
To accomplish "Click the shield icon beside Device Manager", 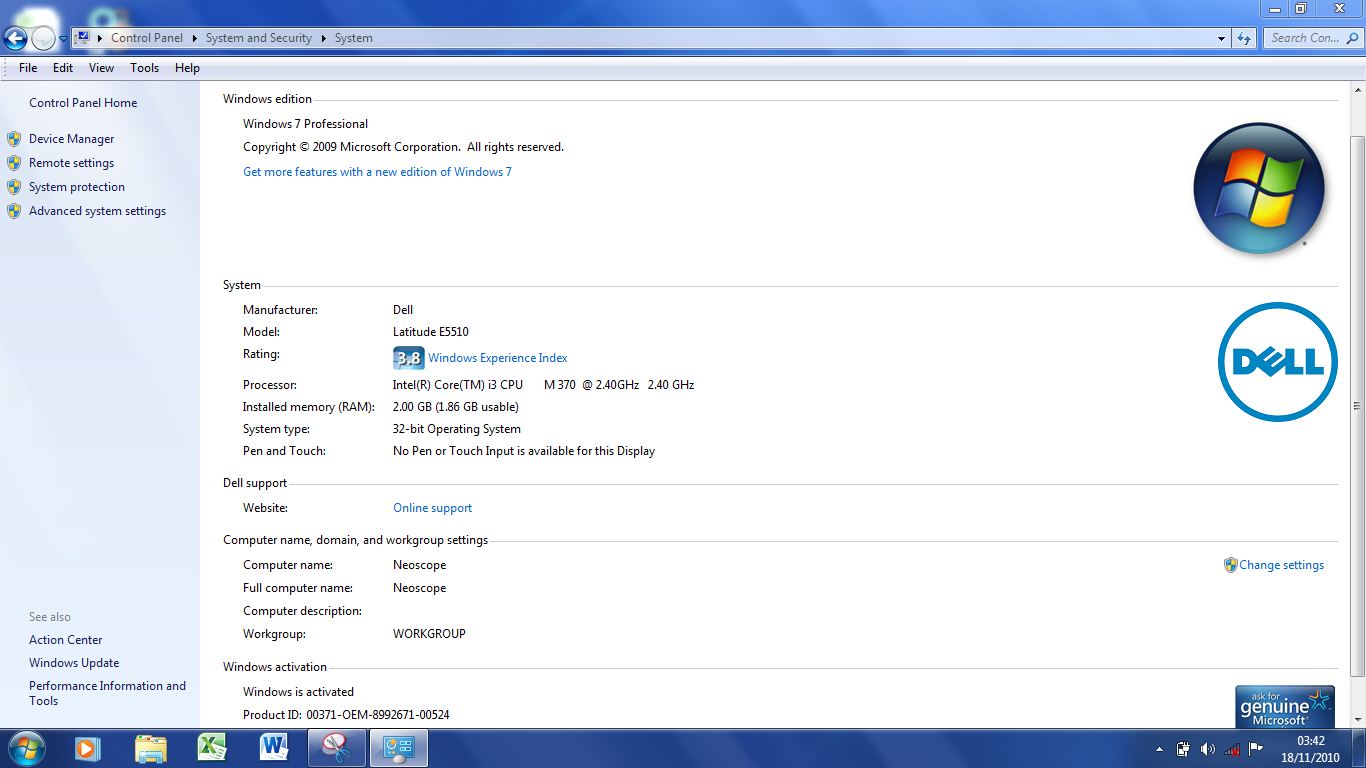I will (x=14, y=139).
